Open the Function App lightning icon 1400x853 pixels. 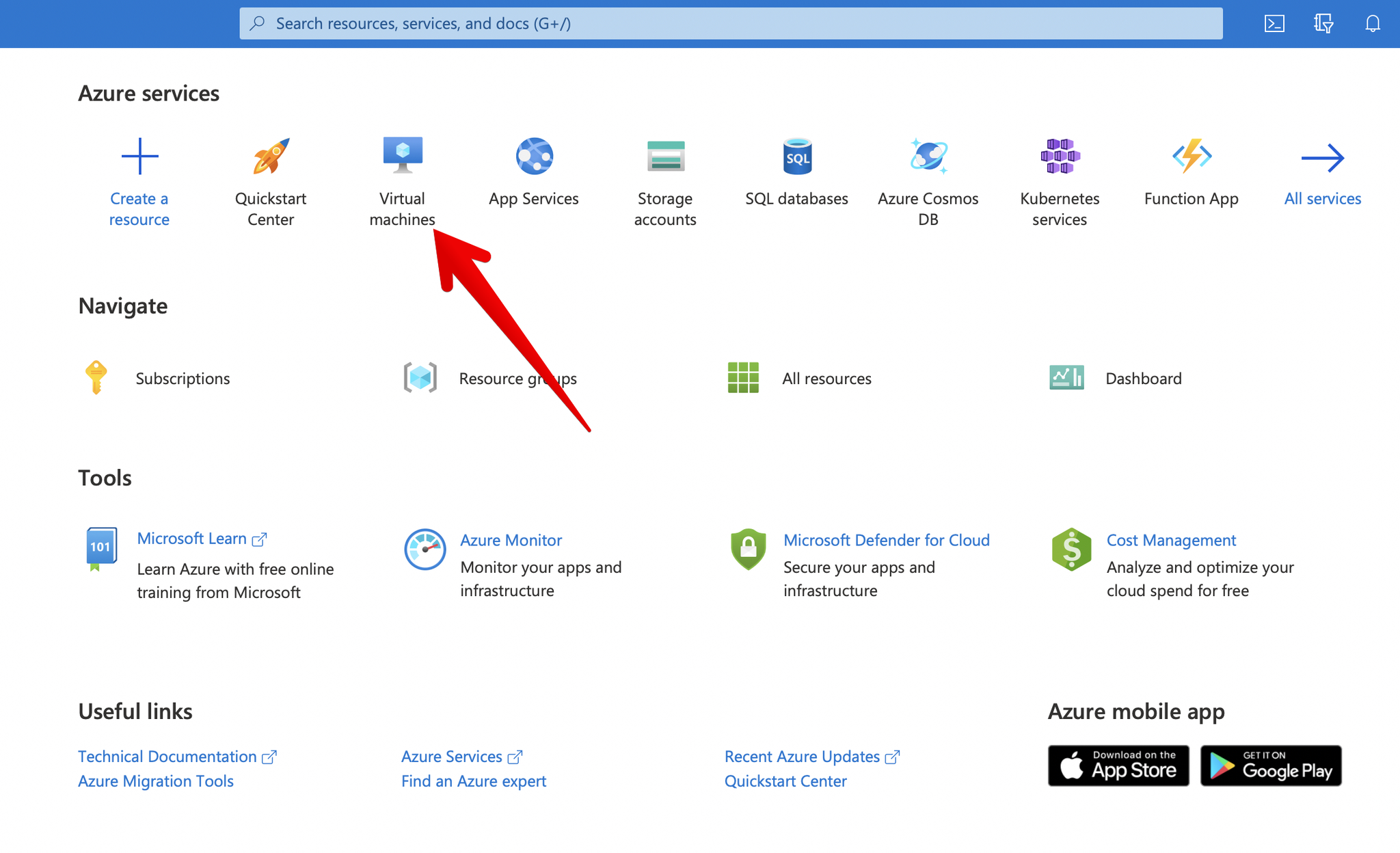pos(1192,156)
